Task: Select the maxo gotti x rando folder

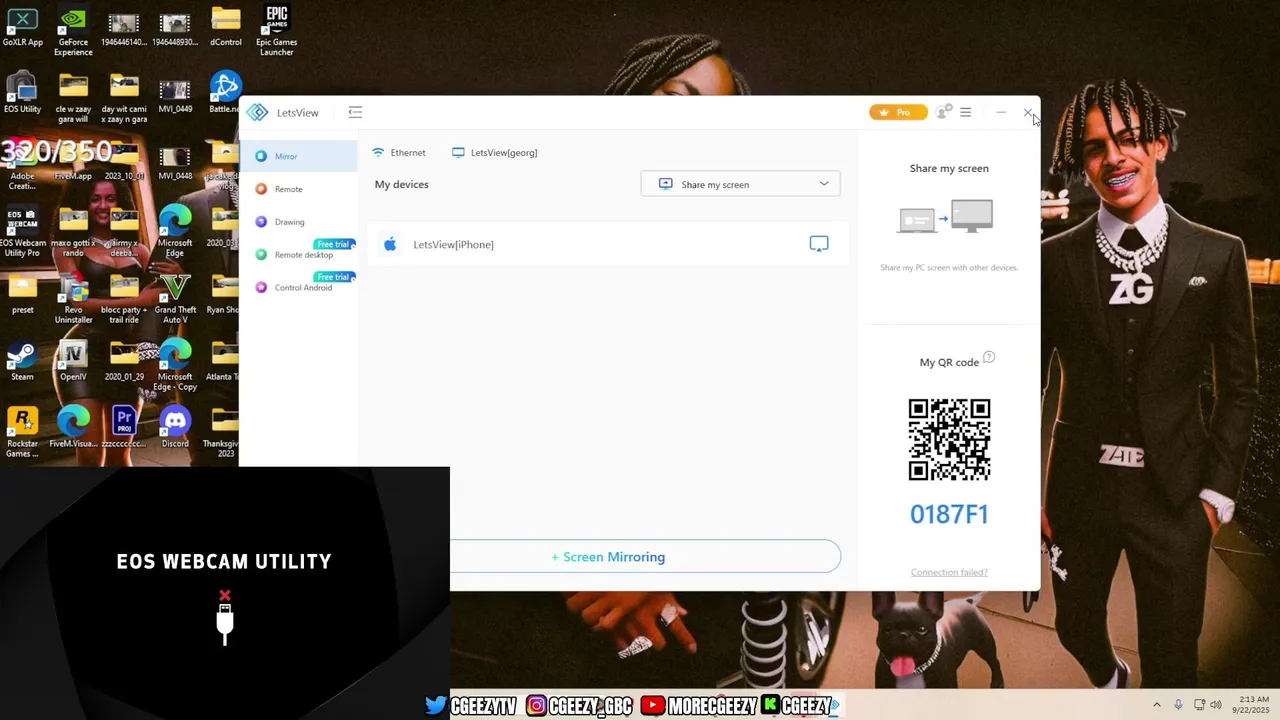Action: click(x=73, y=233)
